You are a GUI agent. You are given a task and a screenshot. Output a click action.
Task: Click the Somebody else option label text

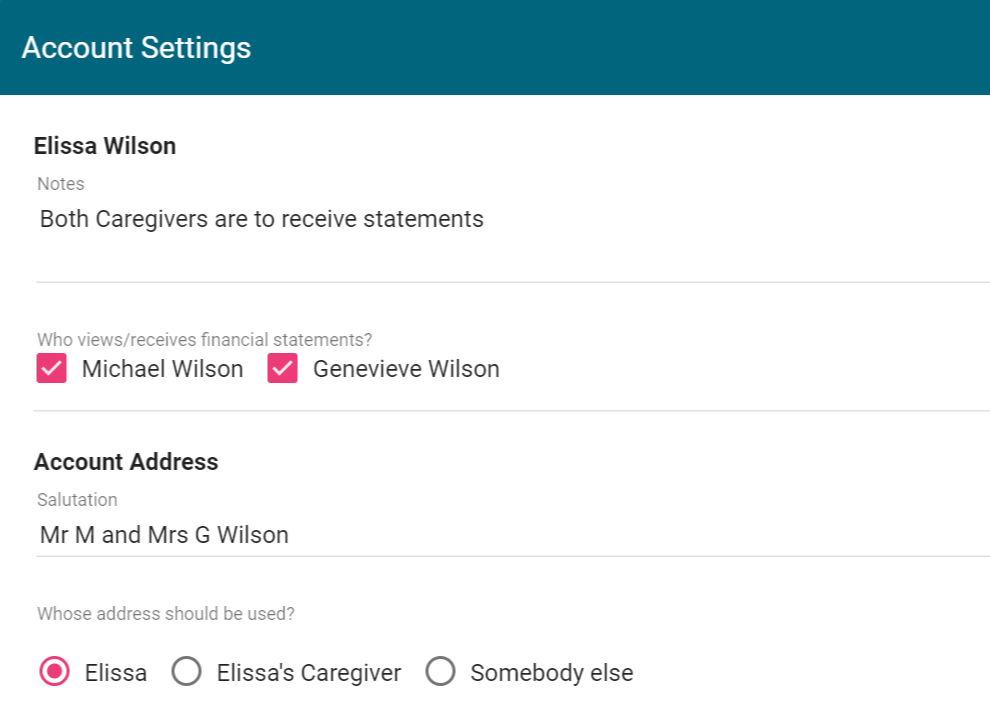(x=552, y=673)
